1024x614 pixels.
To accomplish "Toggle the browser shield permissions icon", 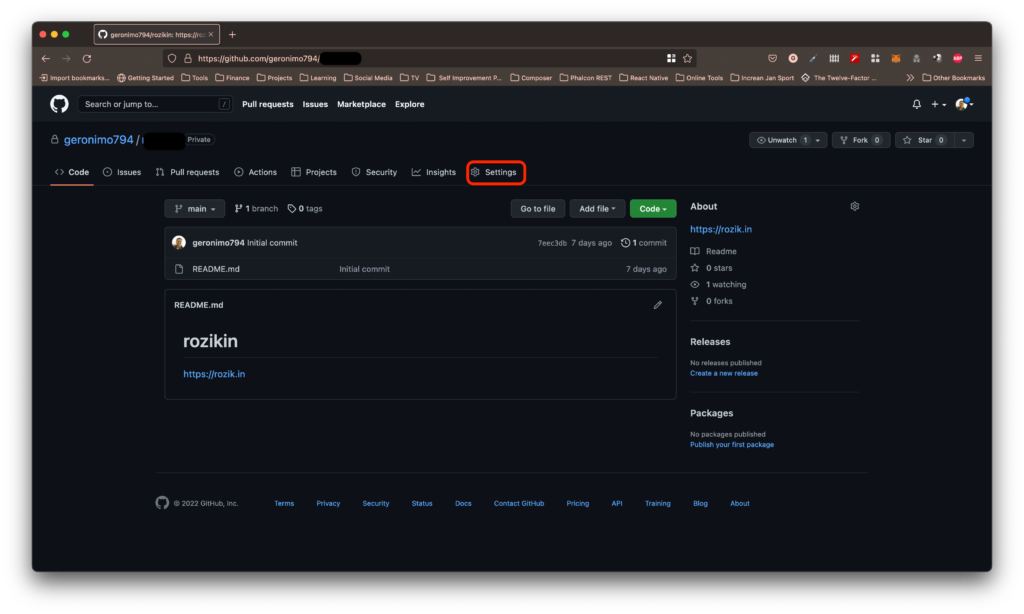I will (171, 57).
